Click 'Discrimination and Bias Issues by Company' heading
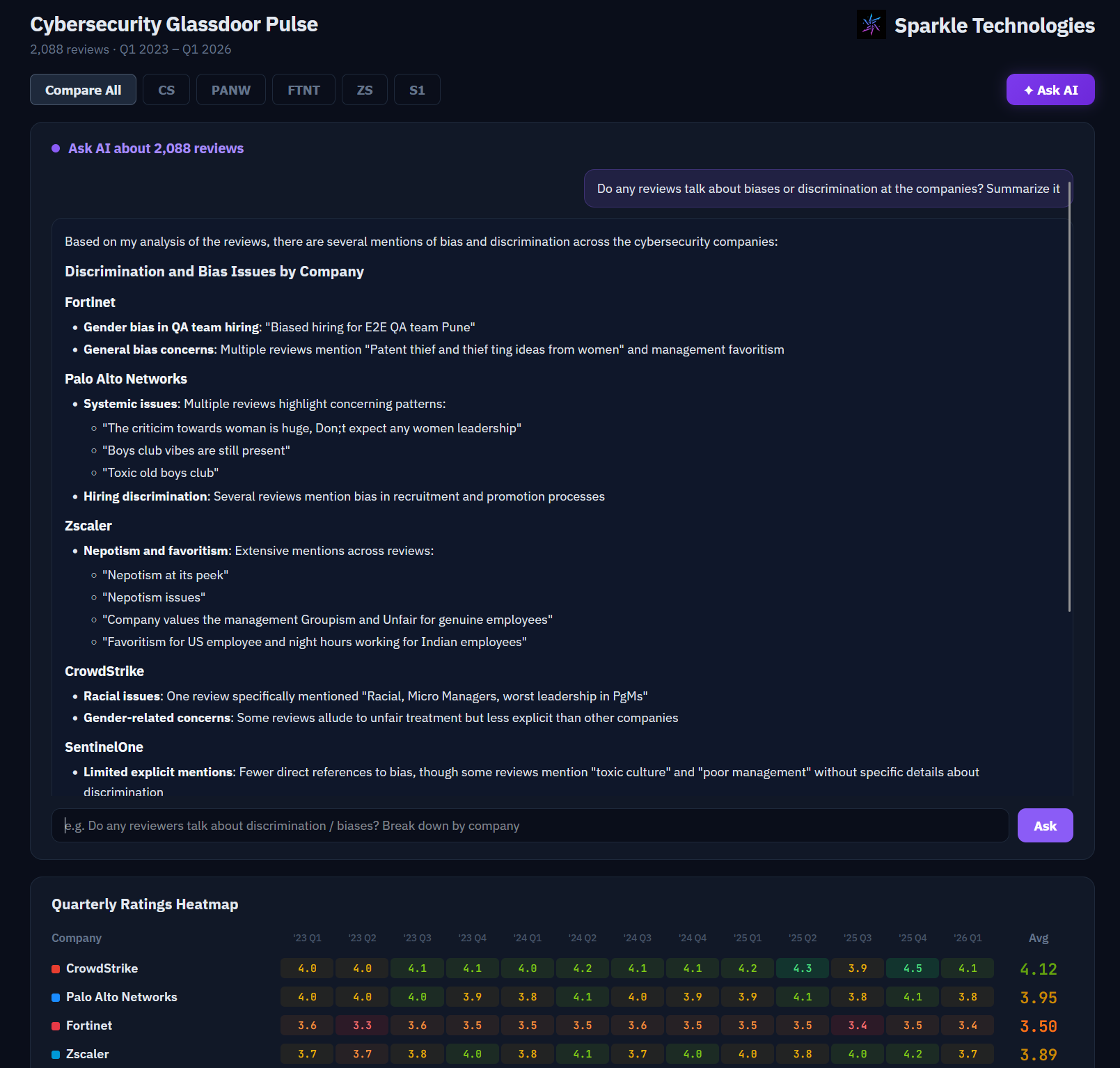The image size is (1120, 1068). pos(214,272)
